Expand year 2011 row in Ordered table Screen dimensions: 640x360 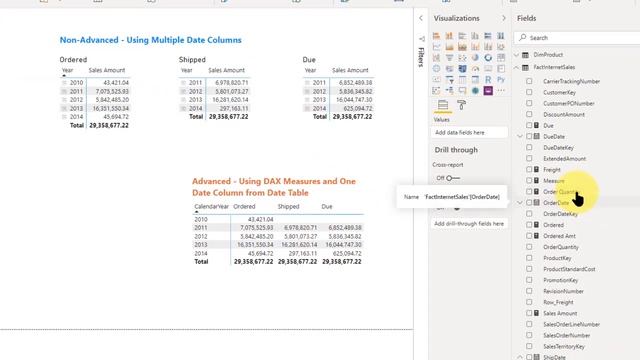[64, 91]
